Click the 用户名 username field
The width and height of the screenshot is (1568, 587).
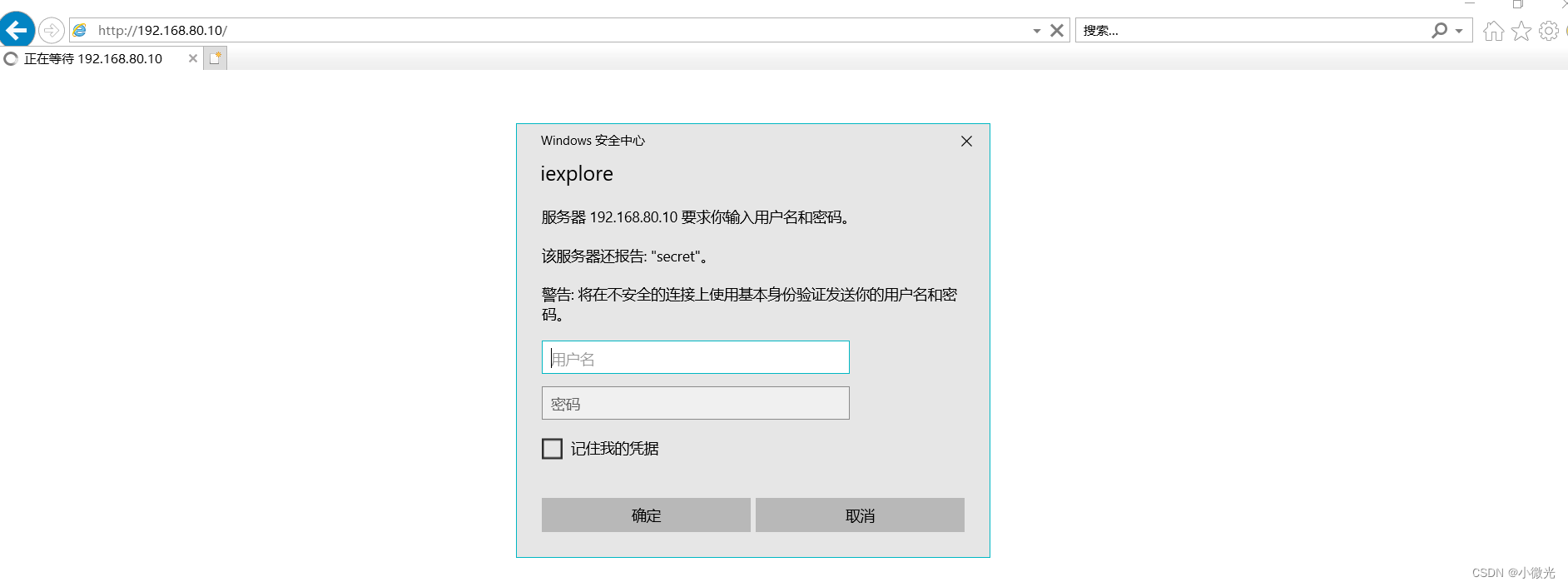[695, 357]
